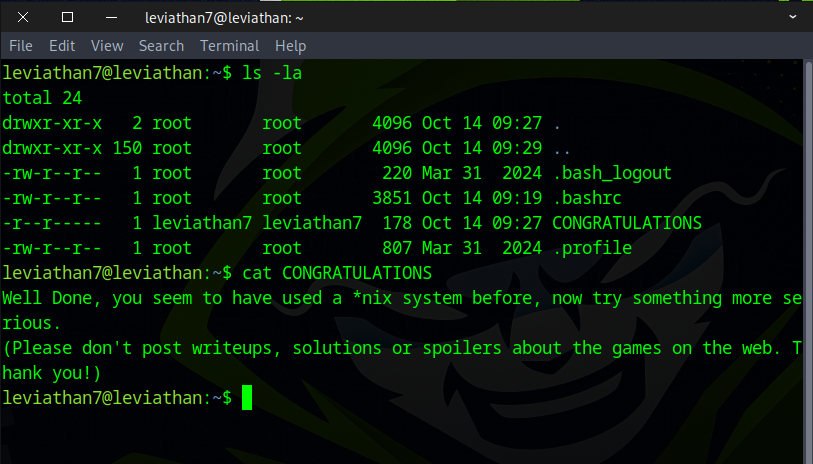Maximize the terminal window

point(67,17)
